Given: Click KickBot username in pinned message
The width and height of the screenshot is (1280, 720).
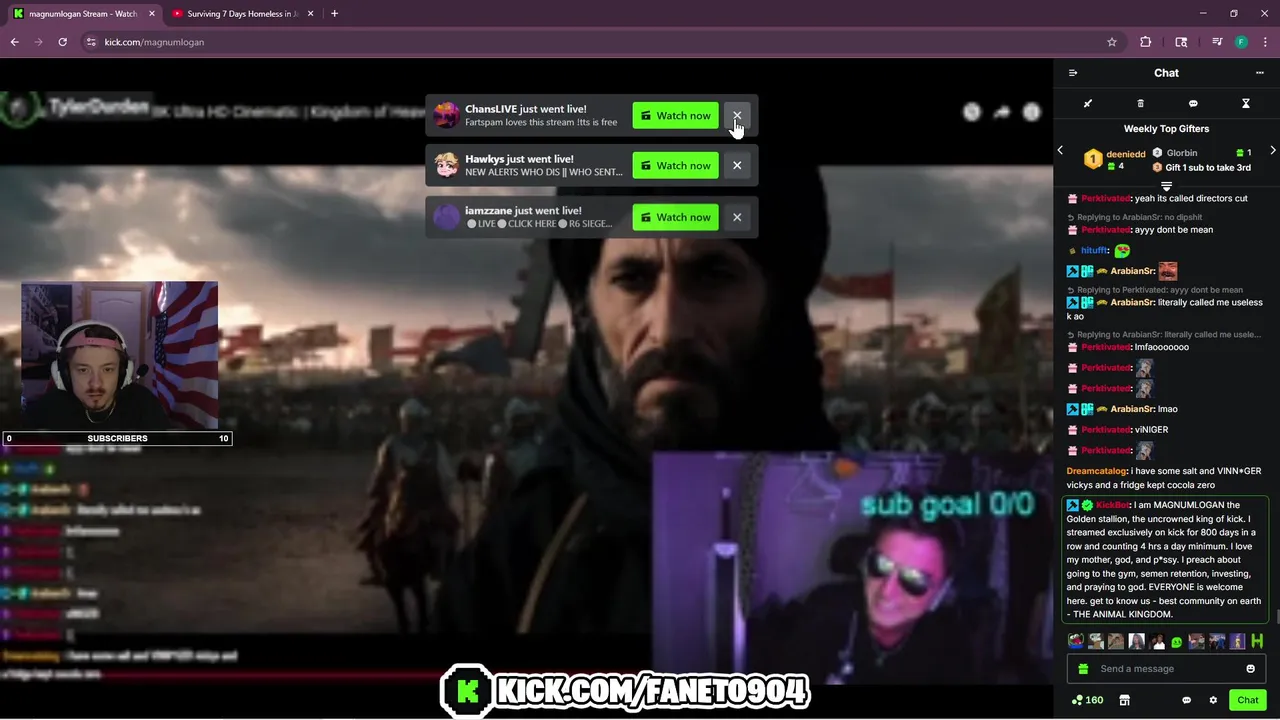Looking at the screenshot, I should [1111, 505].
